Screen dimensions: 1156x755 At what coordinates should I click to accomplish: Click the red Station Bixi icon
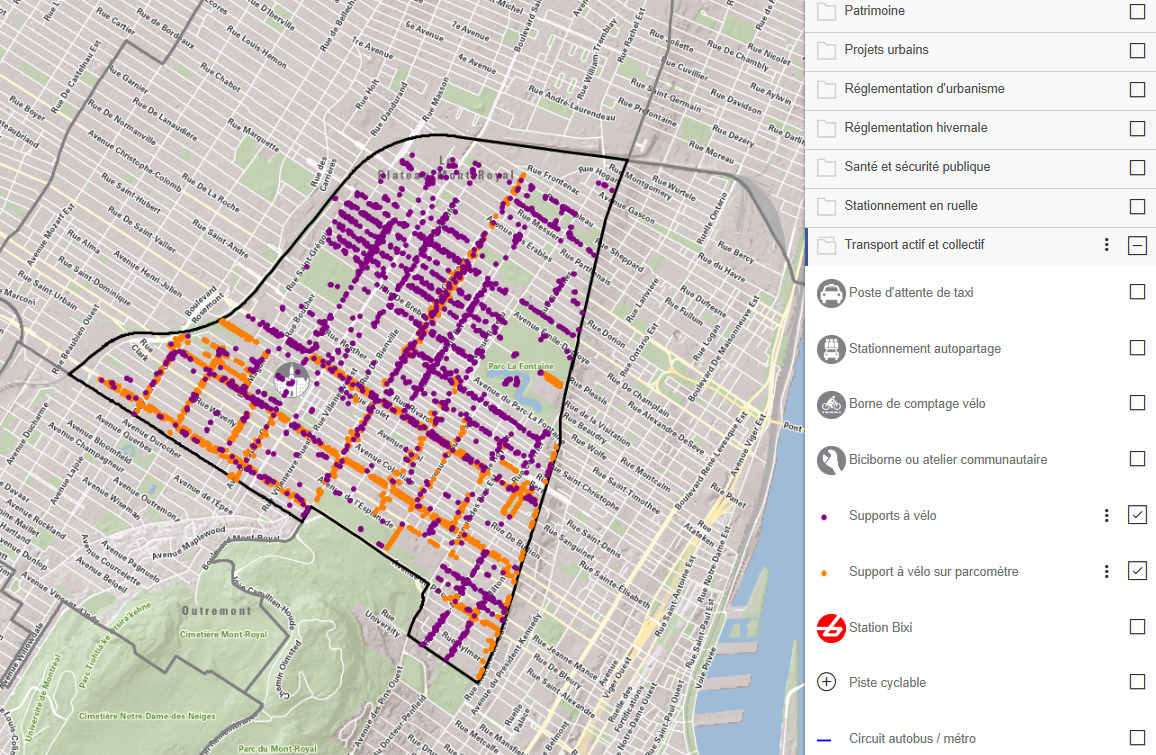831,628
